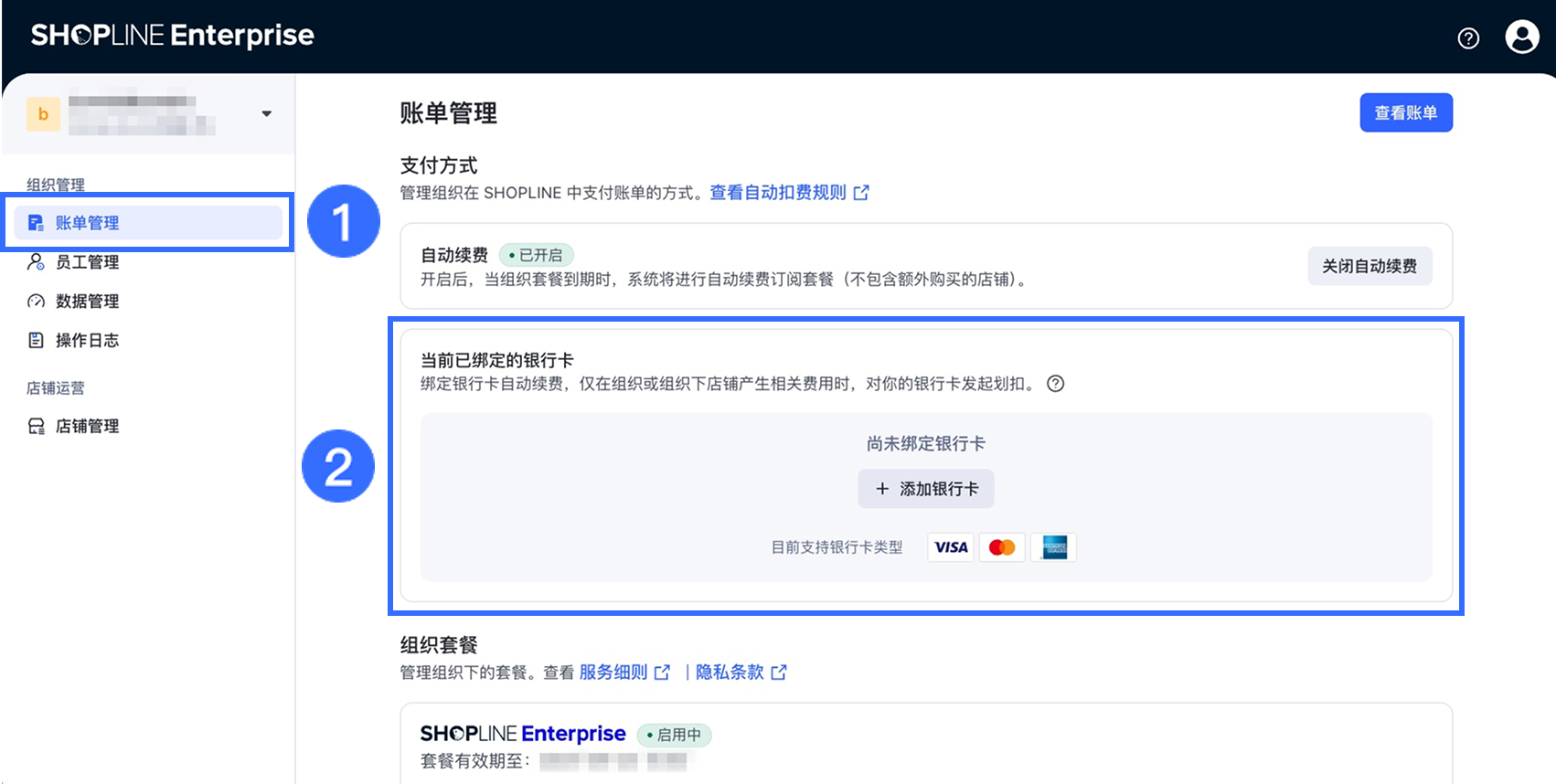Click the 组织管理 sidebar section label
The width and height of the screenshot is (1556, 784).
pyautogui.click(x=56, y=185)
